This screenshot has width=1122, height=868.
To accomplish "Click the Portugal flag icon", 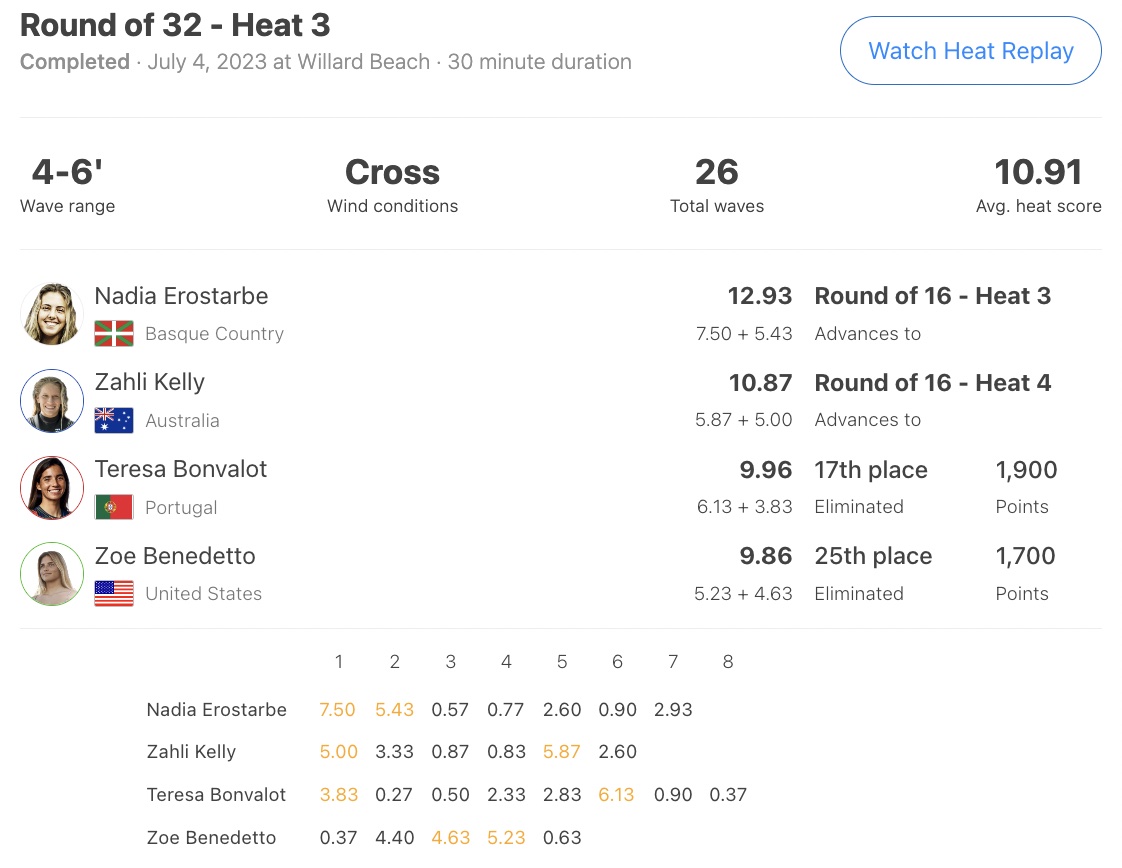I will [114, 507].
